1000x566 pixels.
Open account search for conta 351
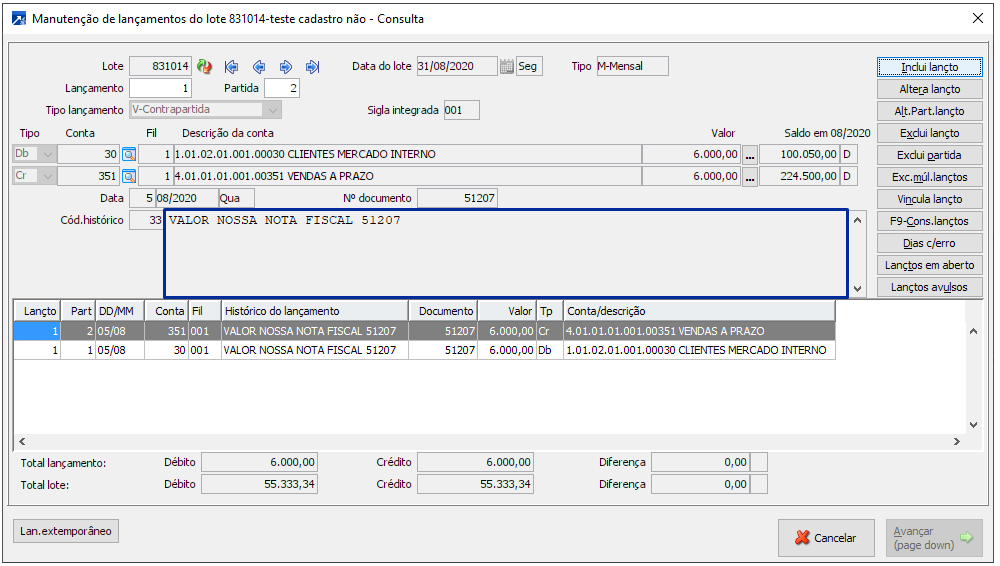[128, 177]
